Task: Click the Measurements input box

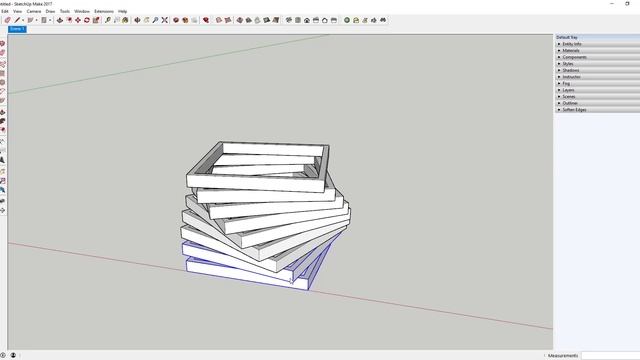Action: click(x=610, y=356)
